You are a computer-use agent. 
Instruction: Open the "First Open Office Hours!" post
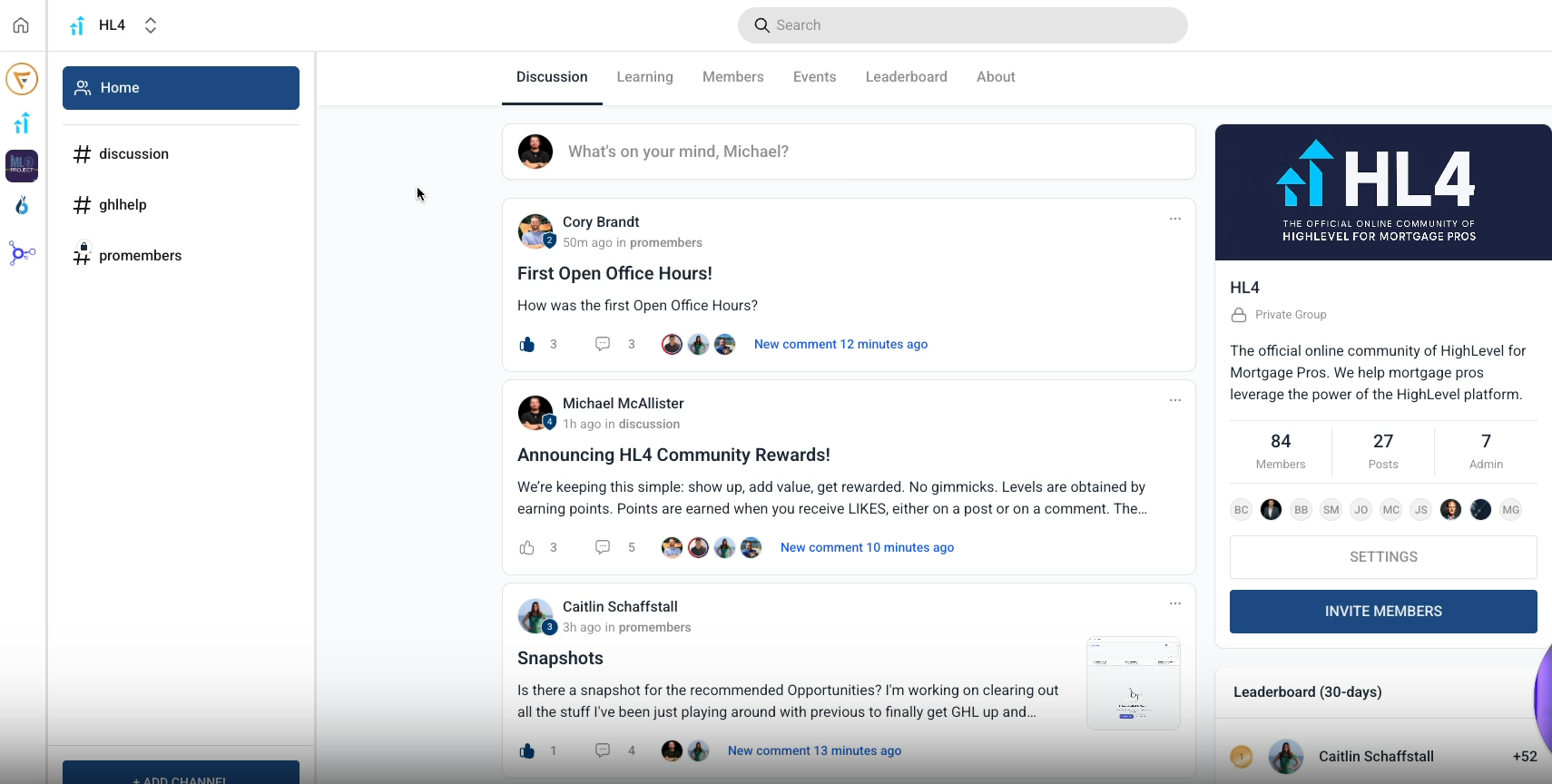[x=614, y=274]
